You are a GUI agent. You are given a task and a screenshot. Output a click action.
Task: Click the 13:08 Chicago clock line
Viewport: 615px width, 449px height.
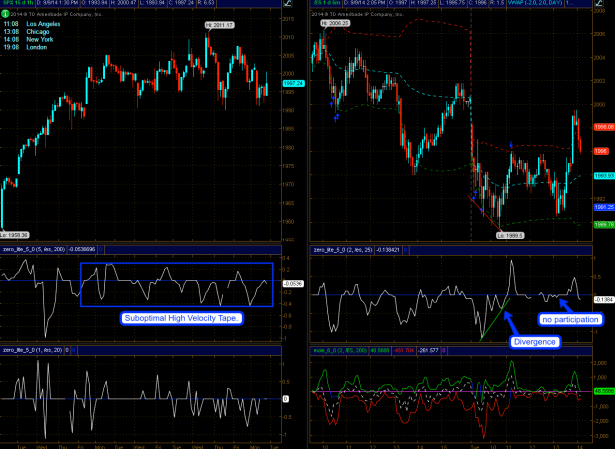pos(27,32)
